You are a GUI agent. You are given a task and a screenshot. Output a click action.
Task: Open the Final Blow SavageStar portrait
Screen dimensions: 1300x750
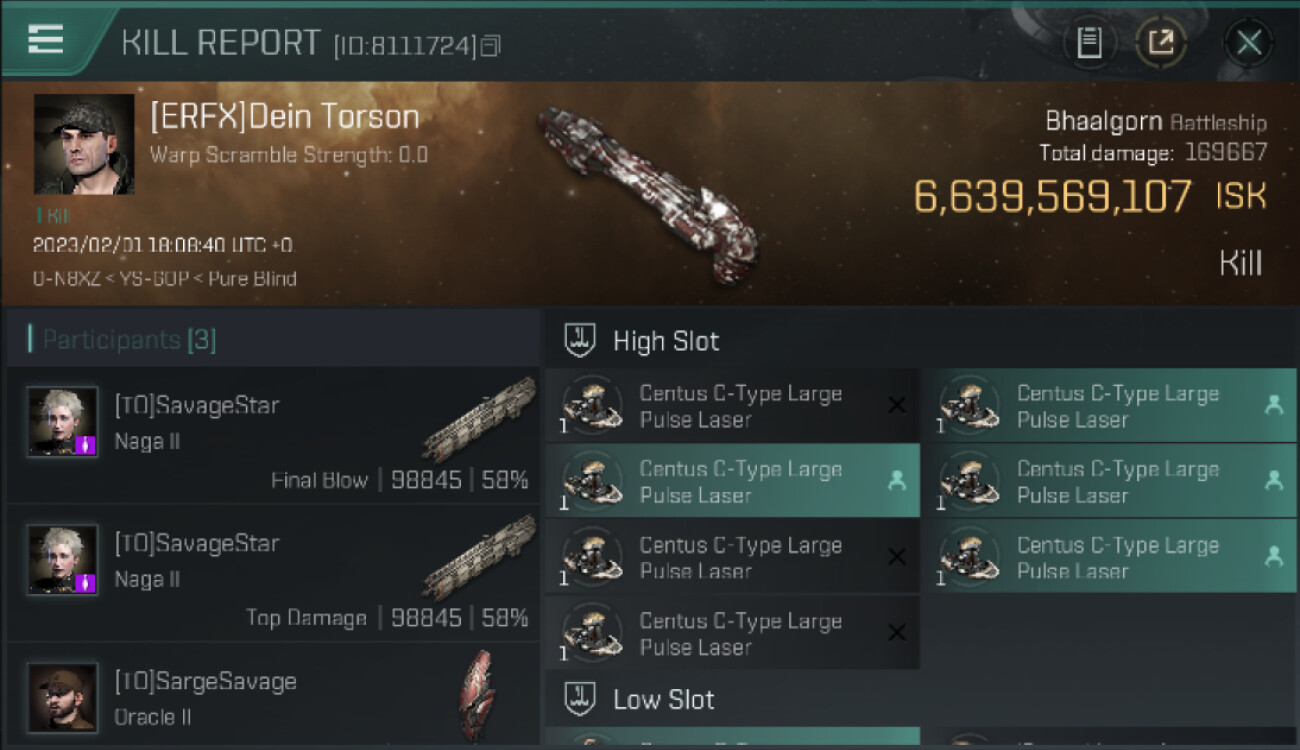click(x=62, y=421)
